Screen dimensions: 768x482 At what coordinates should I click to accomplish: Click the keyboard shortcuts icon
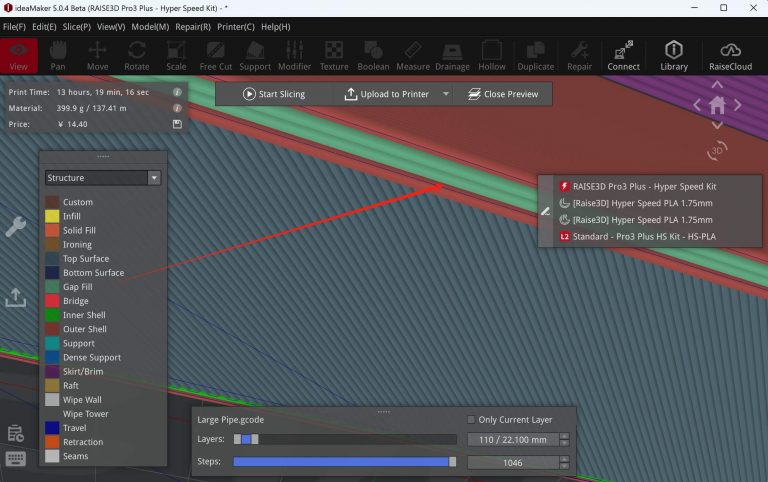point(16,459)
